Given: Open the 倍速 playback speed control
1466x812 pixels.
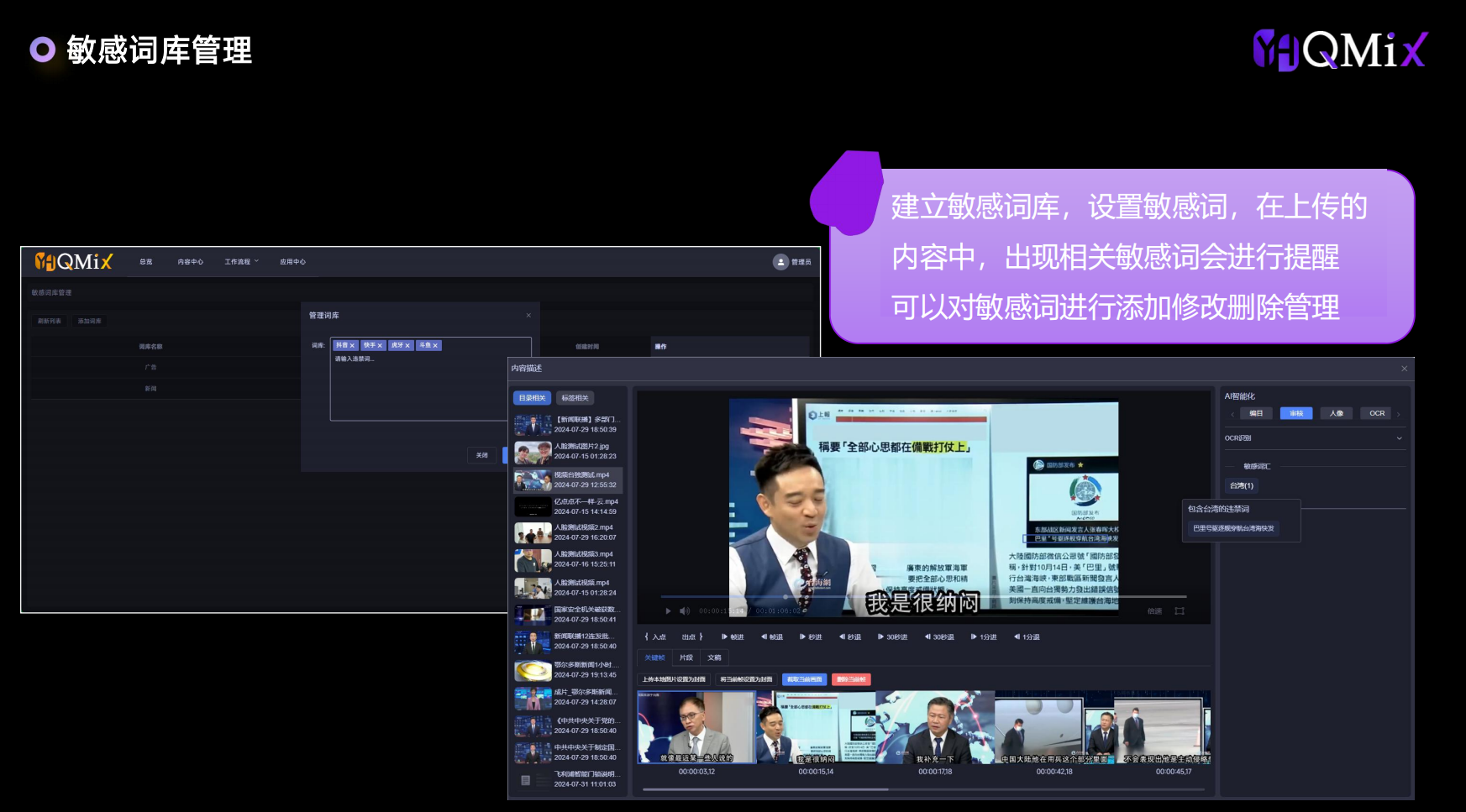Looking at the screenshot, I should point(1155,610).
